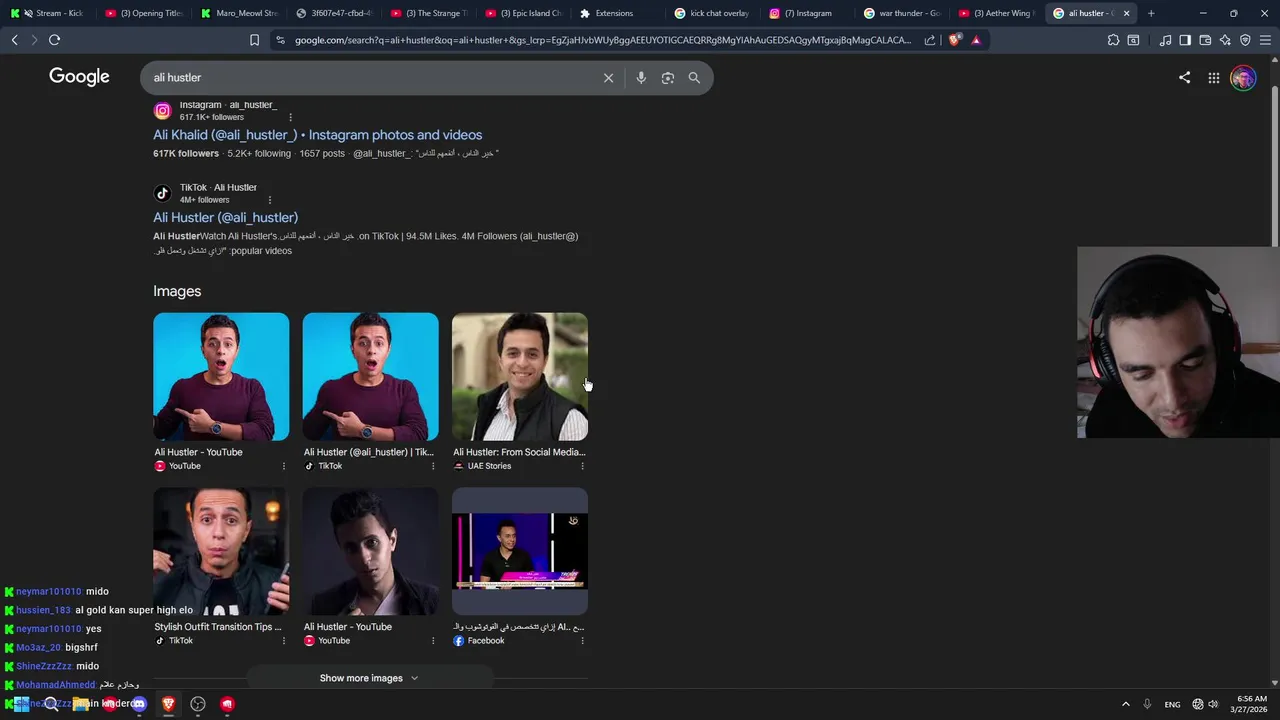The height and width of the screenshot is (720, 1280).
Task: Open the menu for the UAE Stories image
Action: (x=582, y=466)
